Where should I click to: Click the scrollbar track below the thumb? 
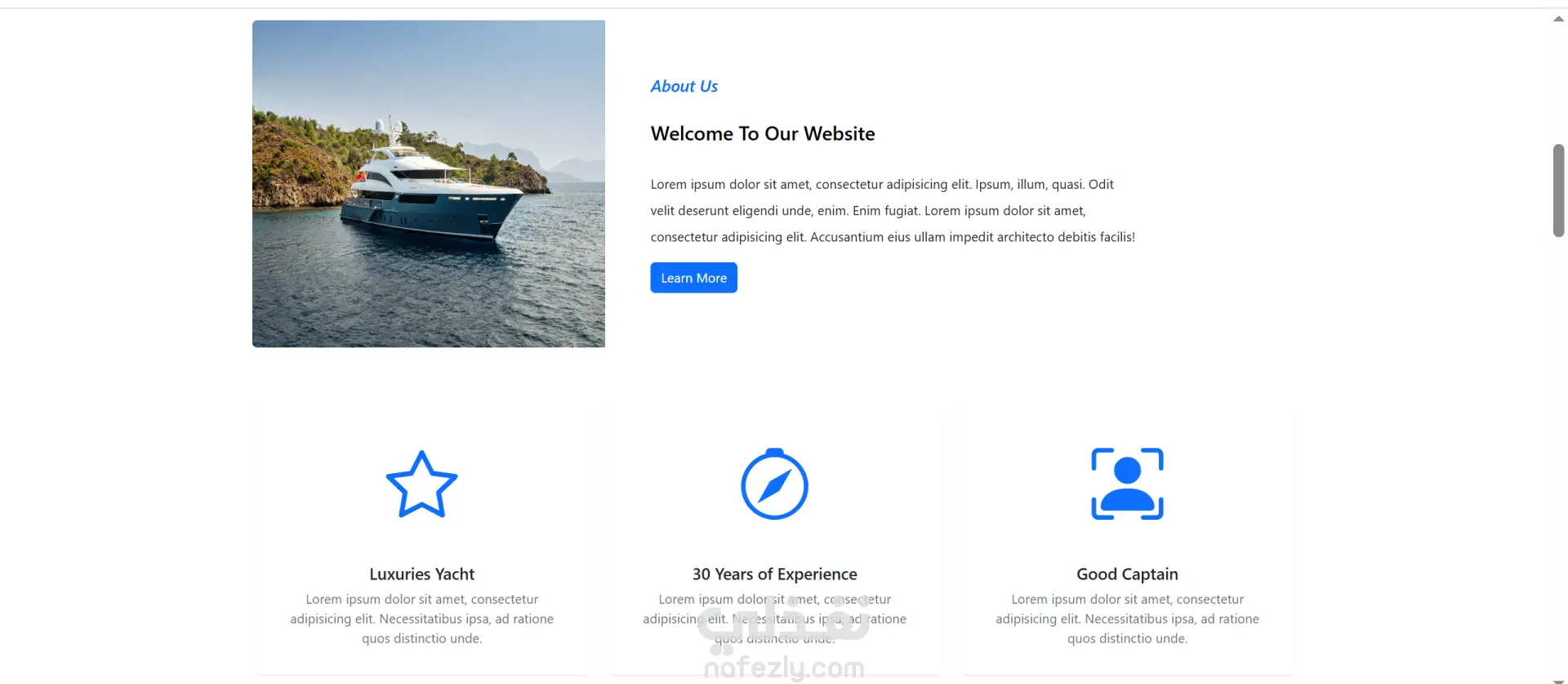(1558, 458)
